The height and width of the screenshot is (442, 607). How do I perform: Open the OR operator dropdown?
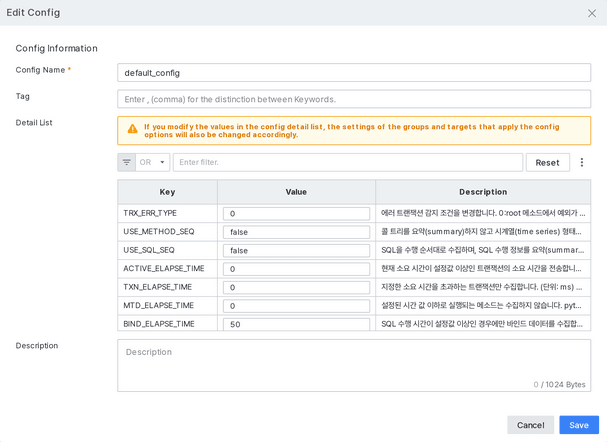click(153, 162)
